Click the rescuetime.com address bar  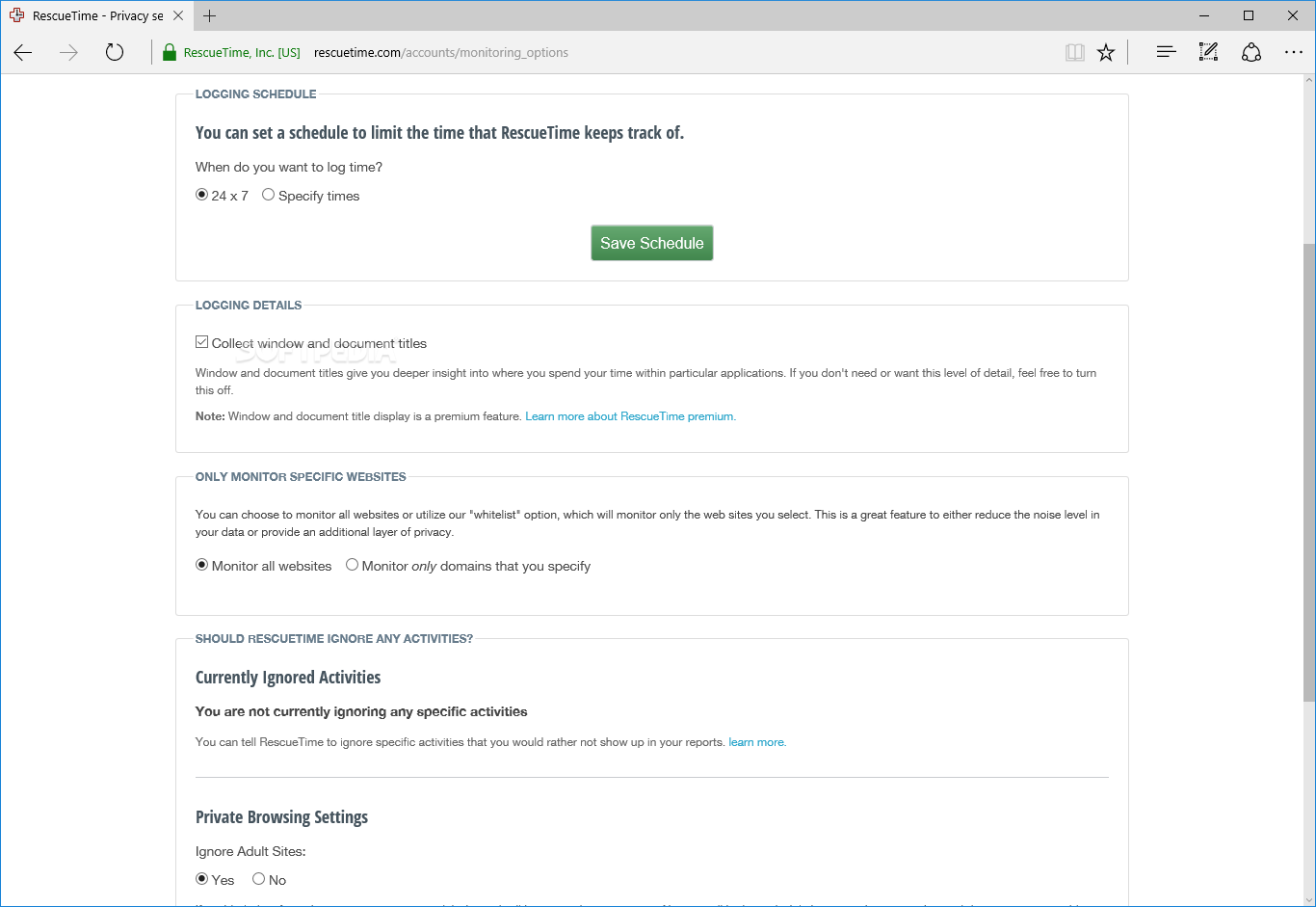click(x=441, y=53)
